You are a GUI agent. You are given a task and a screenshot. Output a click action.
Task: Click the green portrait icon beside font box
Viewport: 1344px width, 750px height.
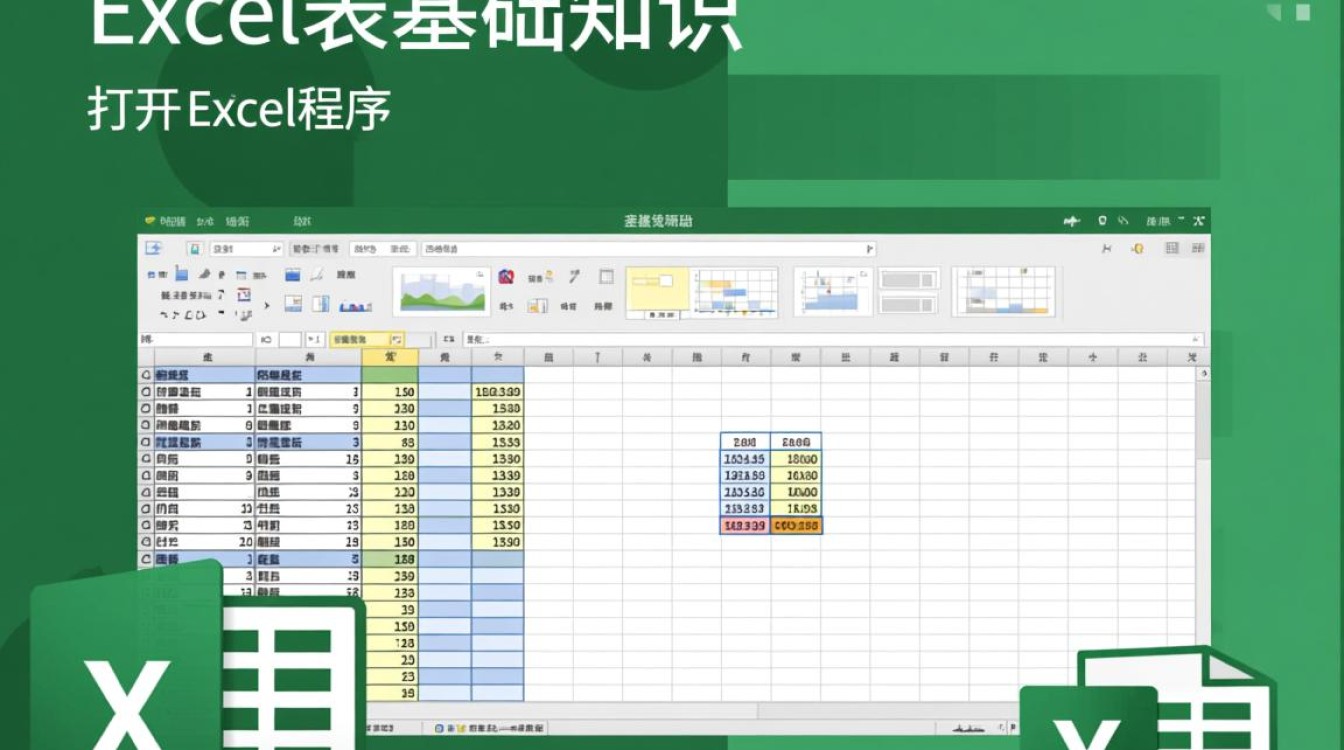click(195, 249)
